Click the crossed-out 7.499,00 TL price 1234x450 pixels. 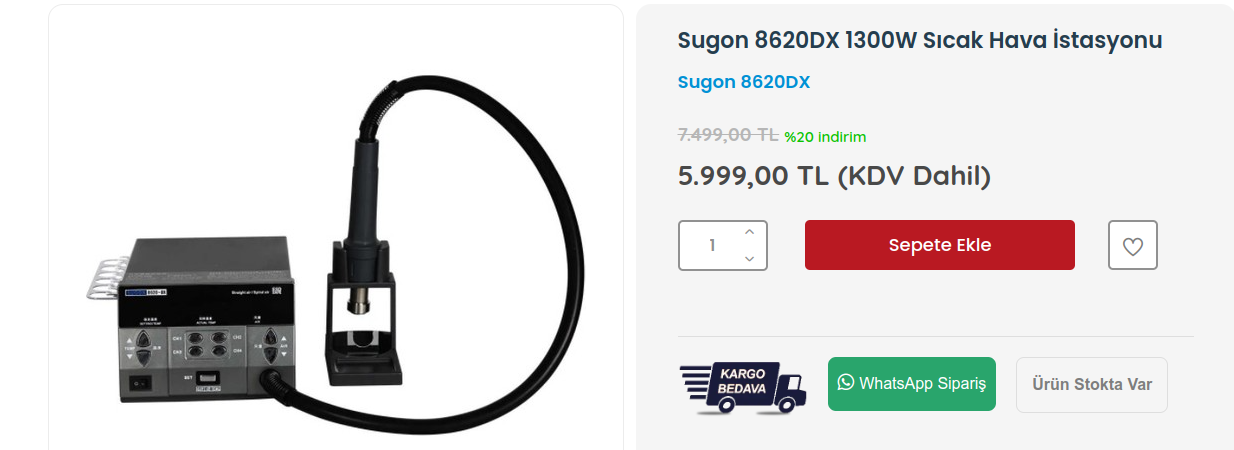click(x=728, y=135)
